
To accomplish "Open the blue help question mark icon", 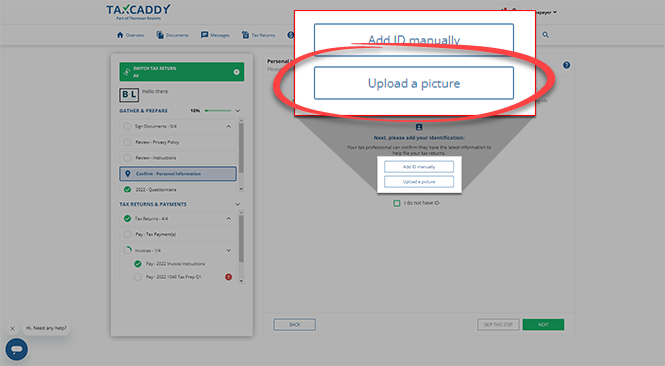I will (567, 65).
